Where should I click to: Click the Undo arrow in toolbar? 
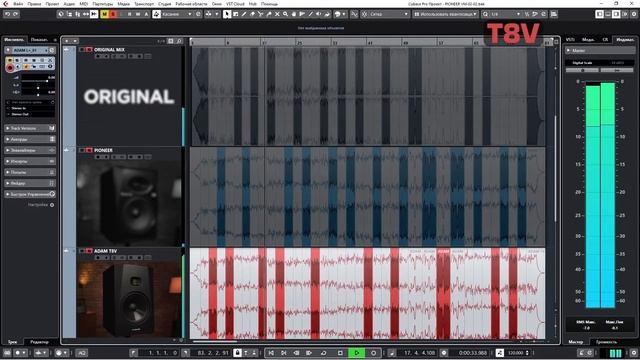point(7,14)
